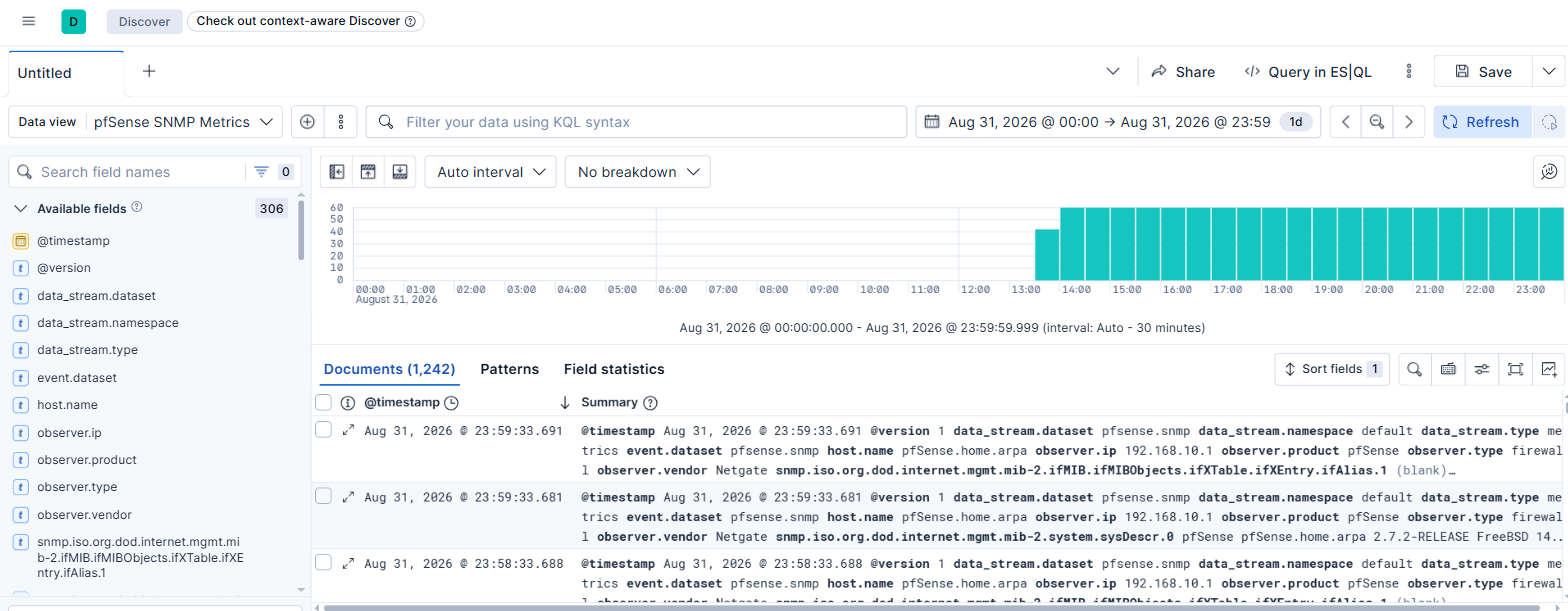Image resolution: width=1568 pixels, height=611 pixels.
Task: Enter fullscreen mode for the table
Action: click(1516, 369)
